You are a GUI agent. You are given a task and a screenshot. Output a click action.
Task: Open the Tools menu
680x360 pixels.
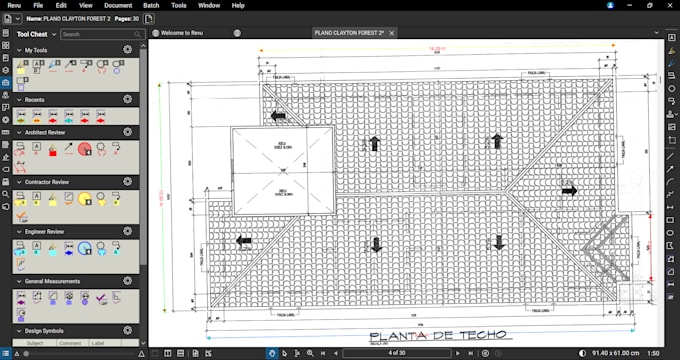point(179,6)
